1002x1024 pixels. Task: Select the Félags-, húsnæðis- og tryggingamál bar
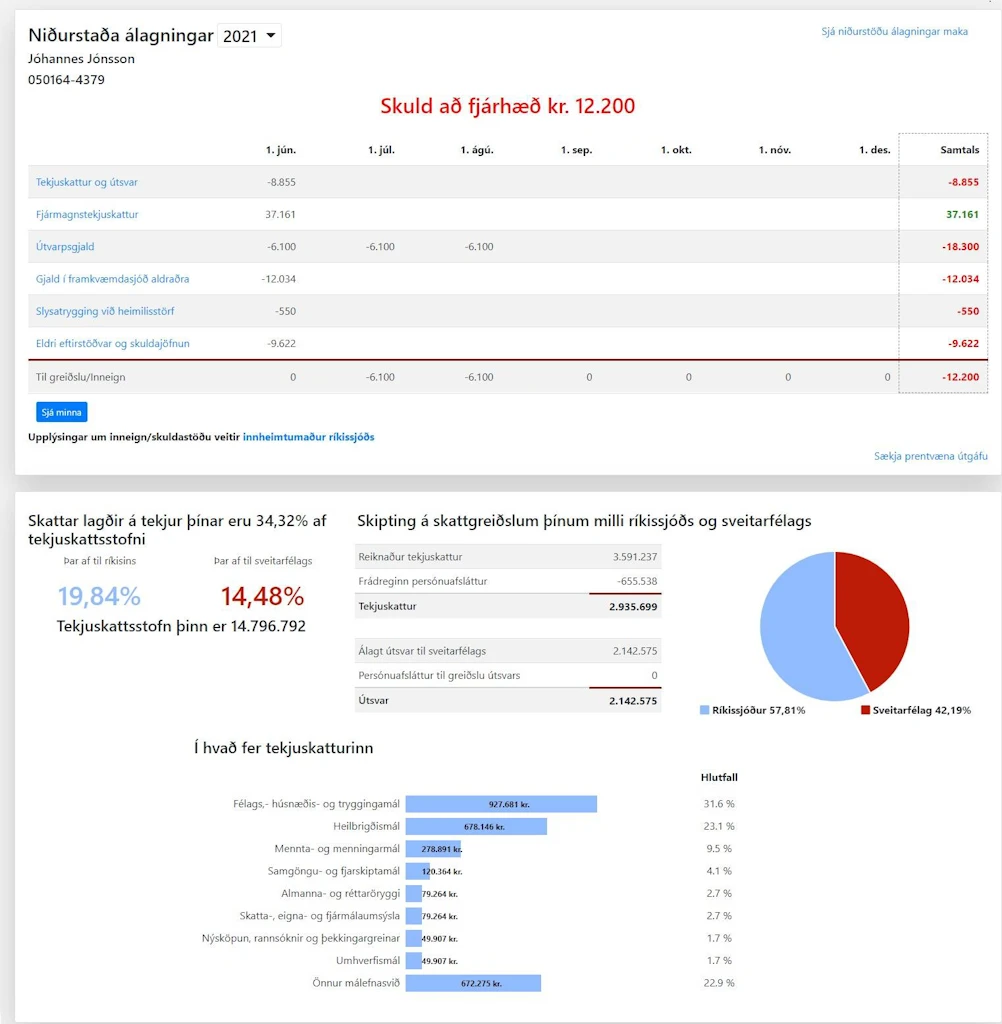point(501,804)
